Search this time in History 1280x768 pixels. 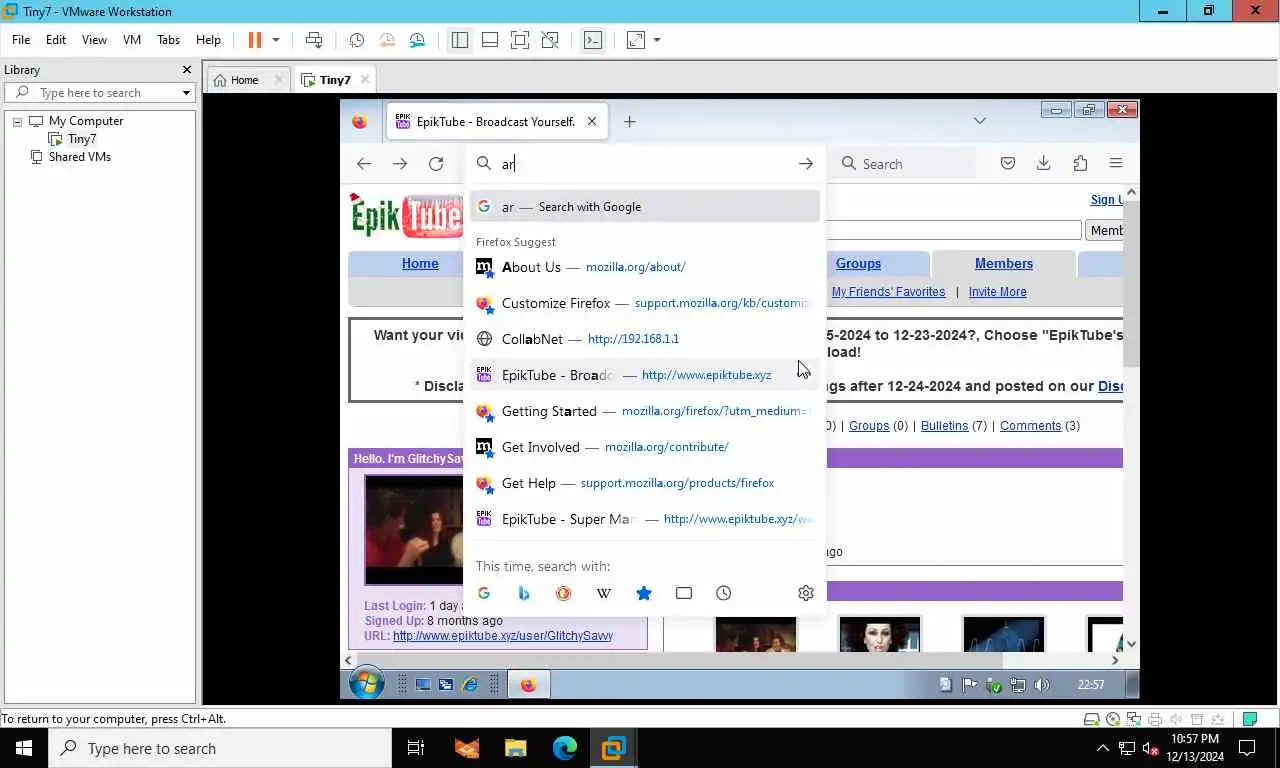coord(724,593)
